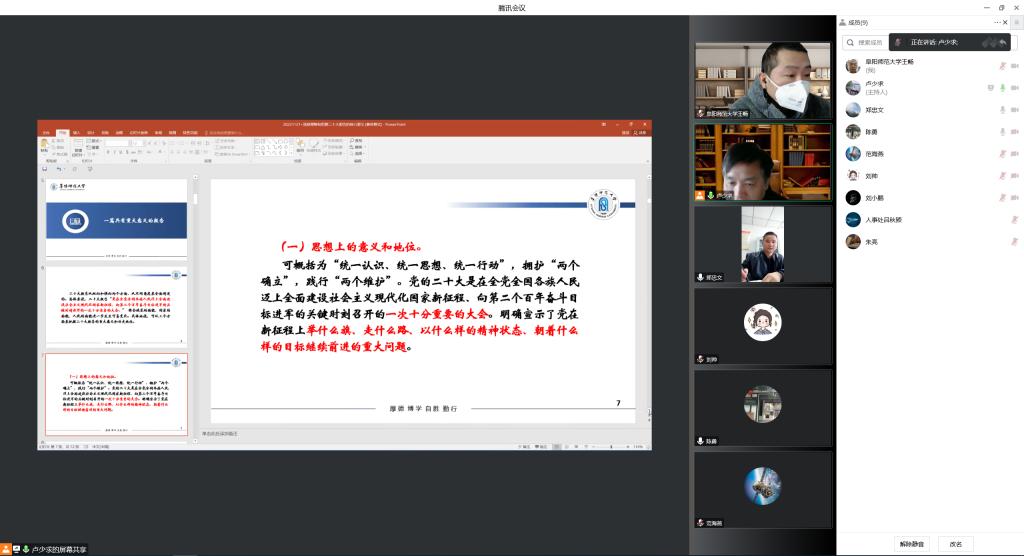The image size is (1024, 556).
Task: Click the screen share icon beside 卢少求
Action: click(990, 88)
